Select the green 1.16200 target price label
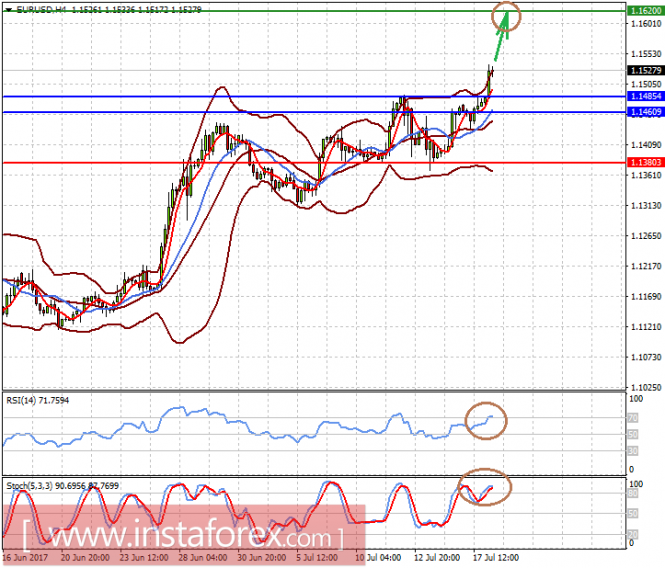The height and width of the screenshot is (568, 665). [643, 9]
